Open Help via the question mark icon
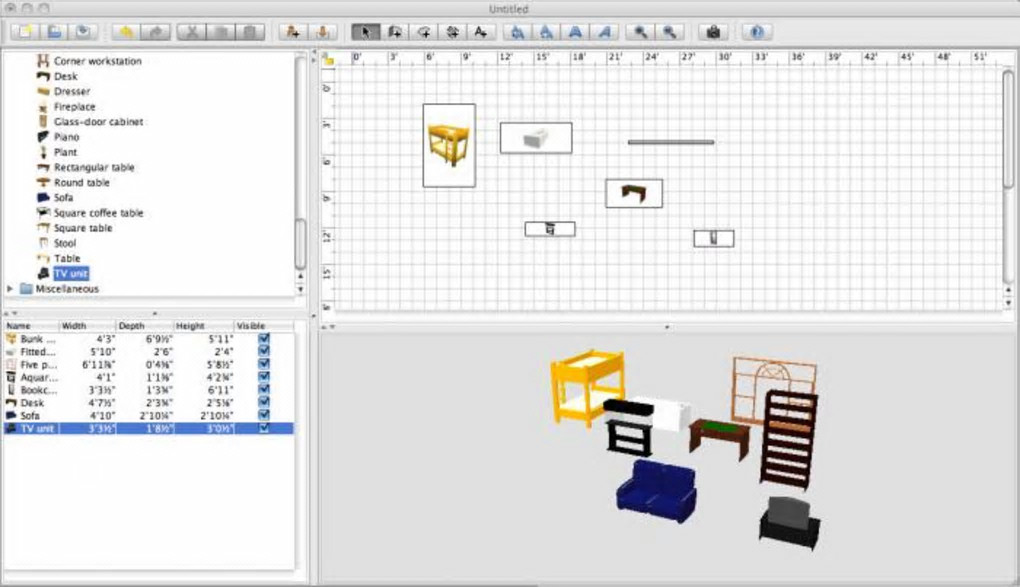The image size is (1020, 587). pos(757,32)
